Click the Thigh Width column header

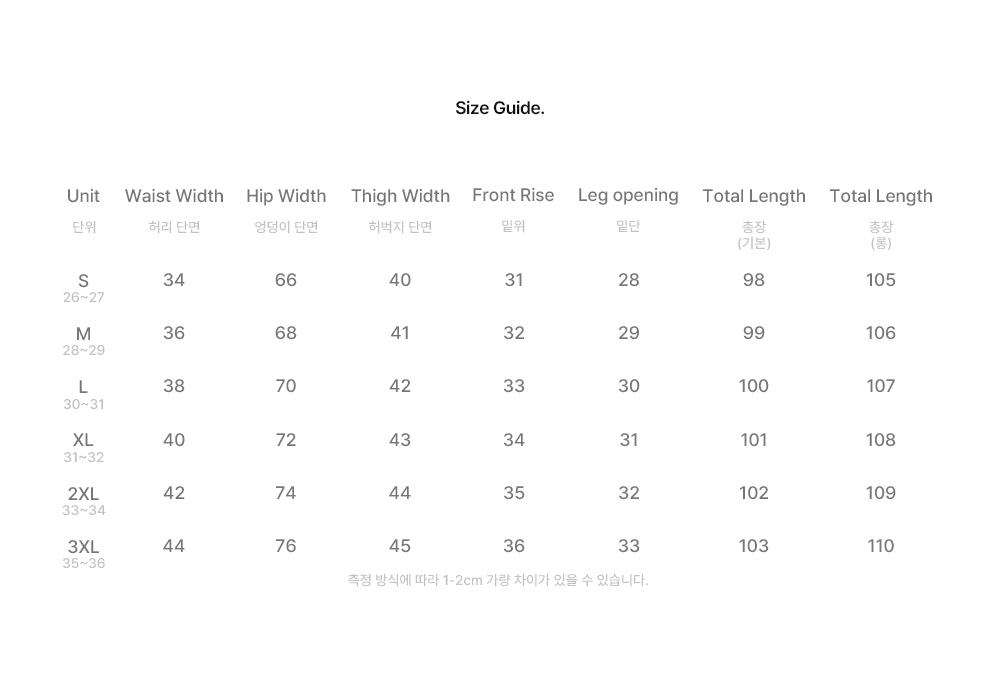click(401, 196)
